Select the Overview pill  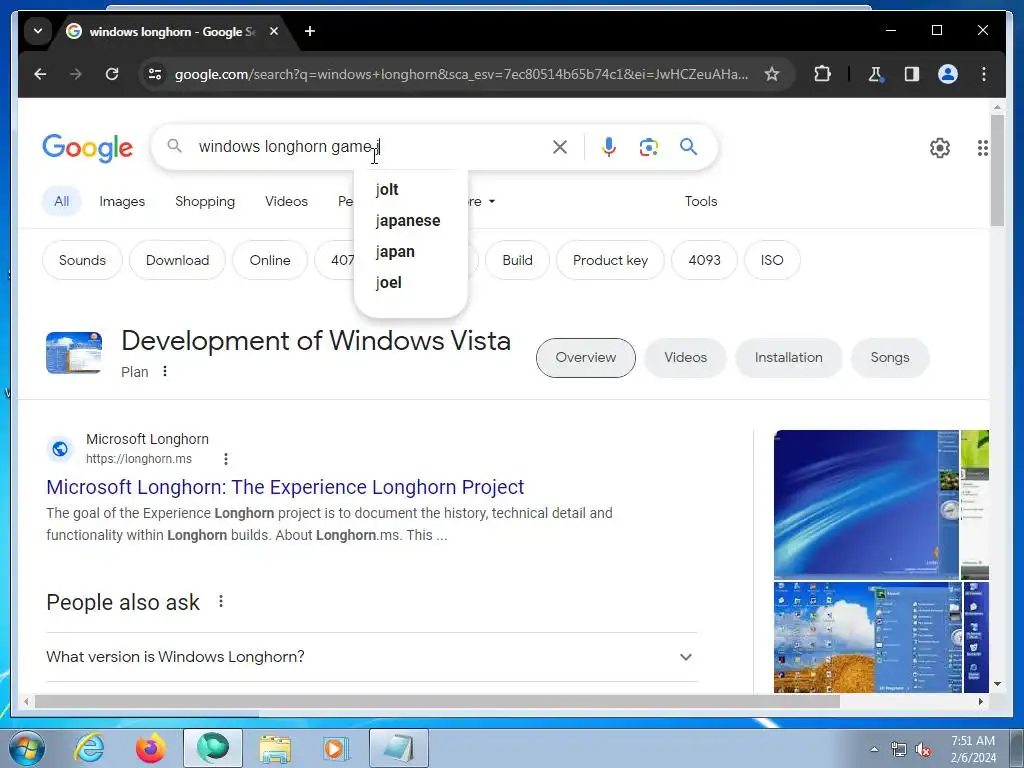[586, 357]
